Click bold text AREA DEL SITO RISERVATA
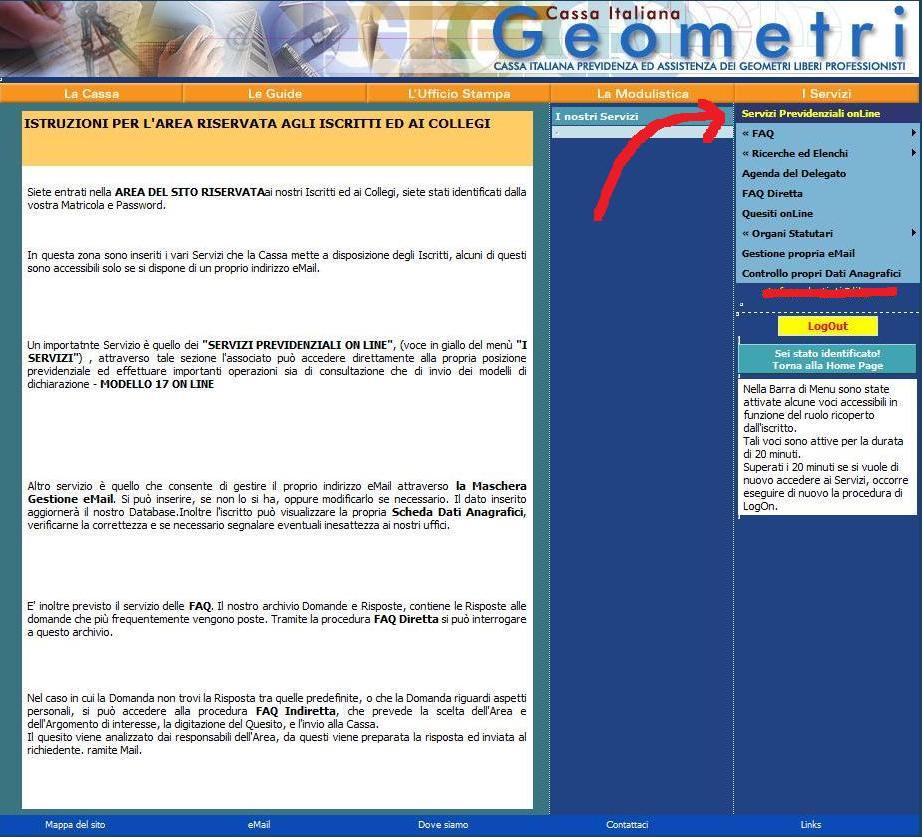The height and width of the screenshot is (837, 922). point(189,192)
